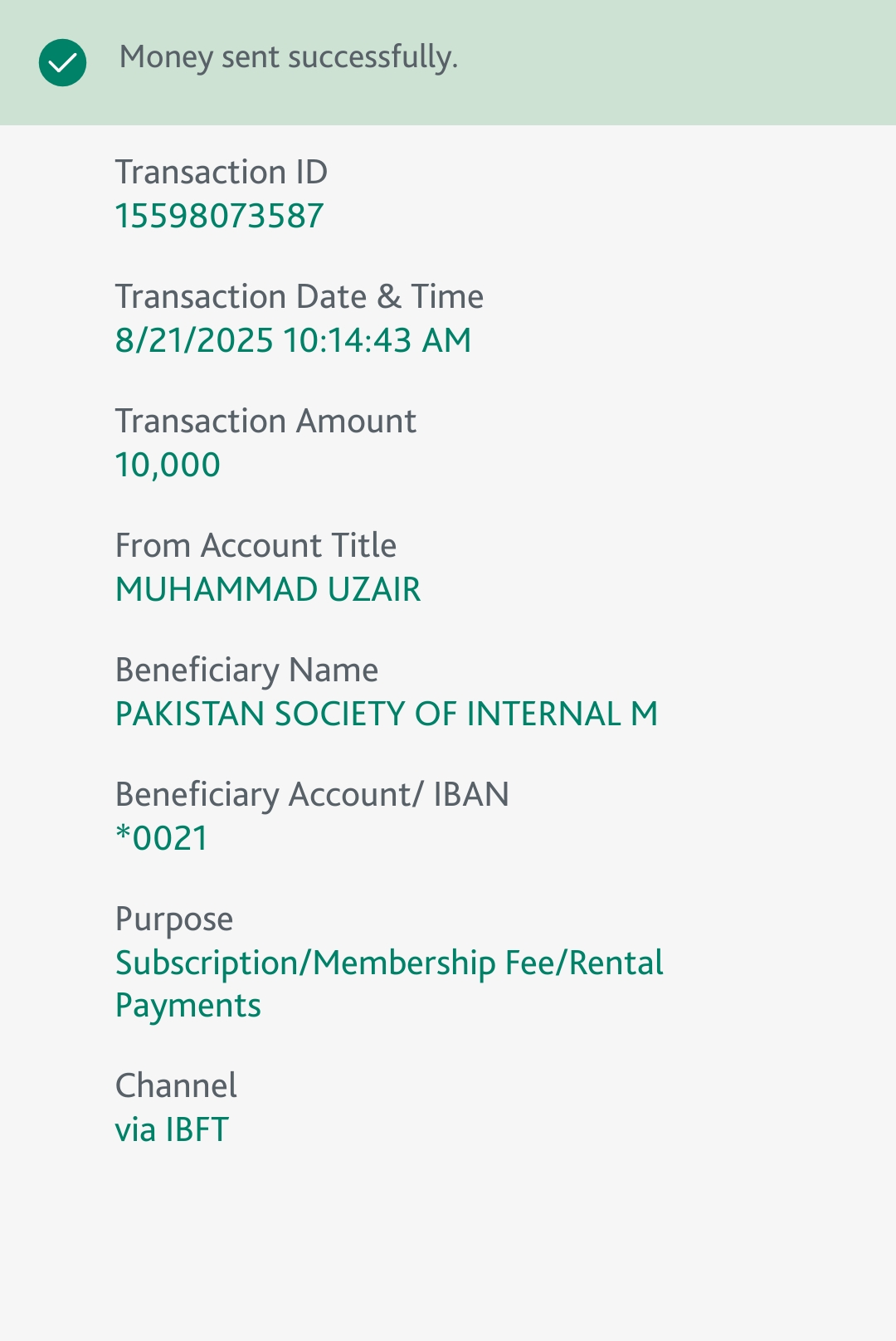
Task: Tap the sender name MUHAMMAD UZAIR
Action: [x=268, y=589]
